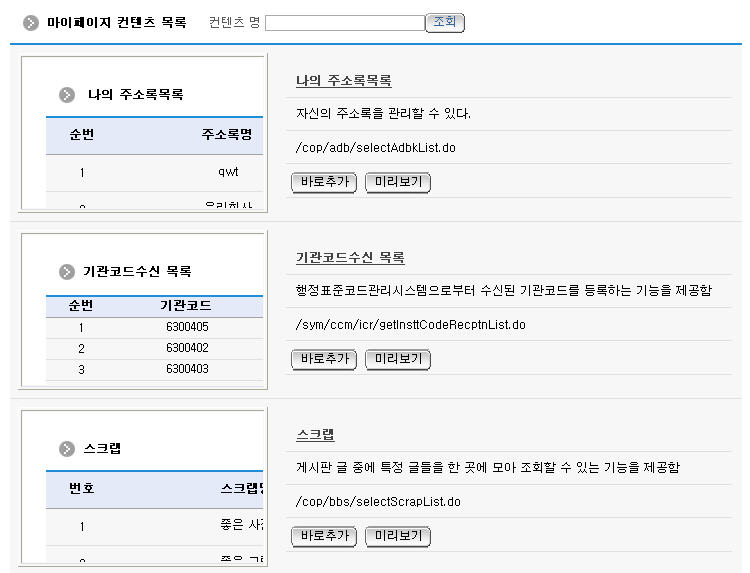
Task: Click 미리보기 for 기관코드수신 목록
Action: tap(397, 359)
